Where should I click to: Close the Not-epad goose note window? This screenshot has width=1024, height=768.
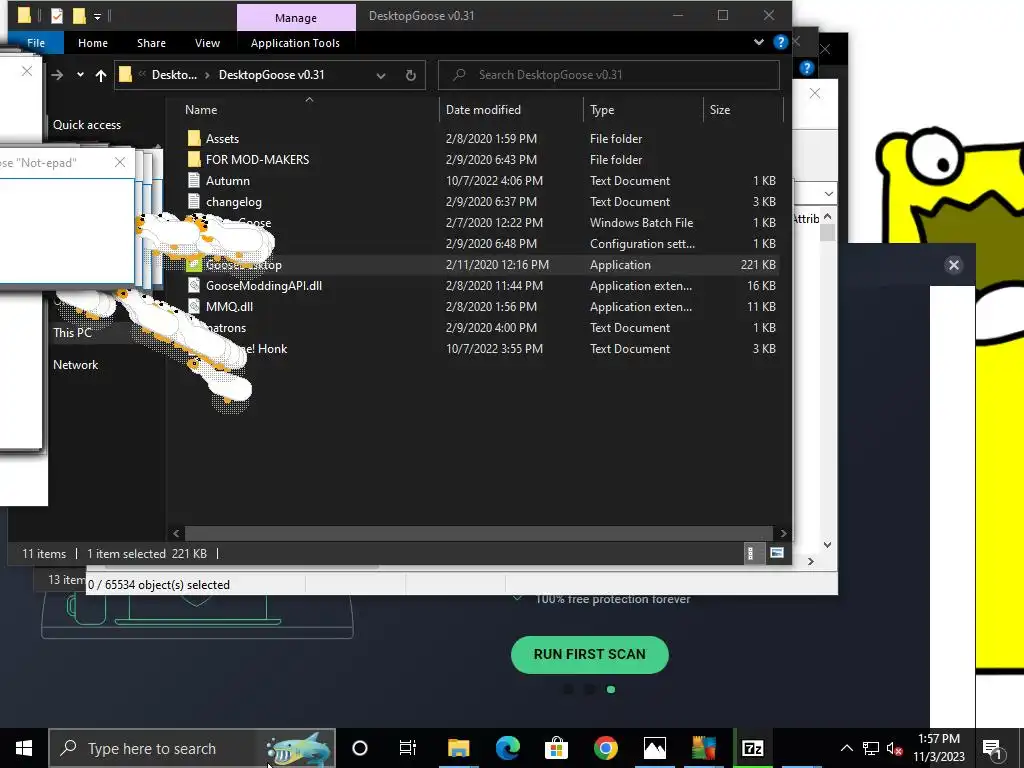click(x=120, y=163)
